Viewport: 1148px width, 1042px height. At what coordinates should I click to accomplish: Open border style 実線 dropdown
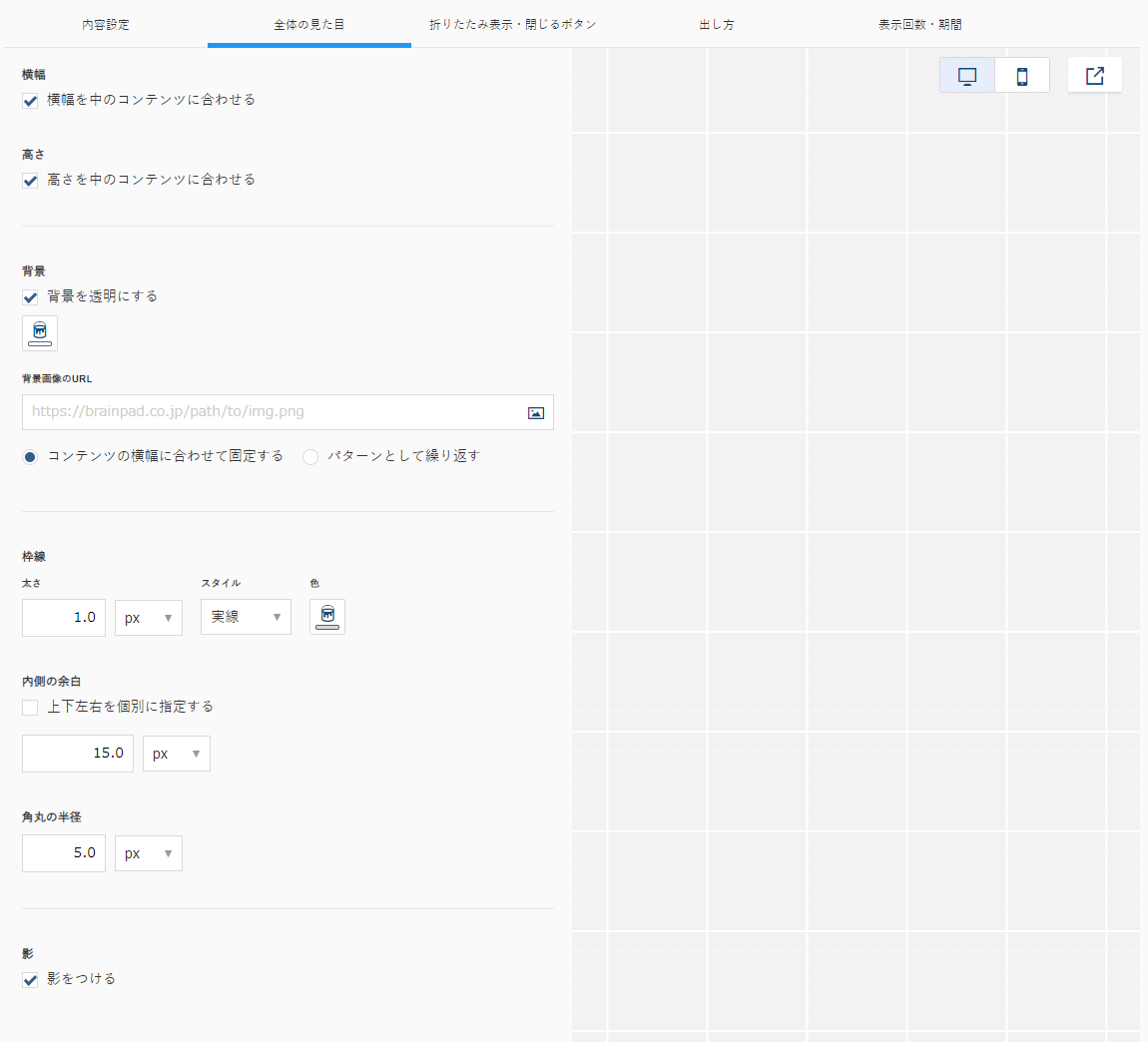click(246, 617)
